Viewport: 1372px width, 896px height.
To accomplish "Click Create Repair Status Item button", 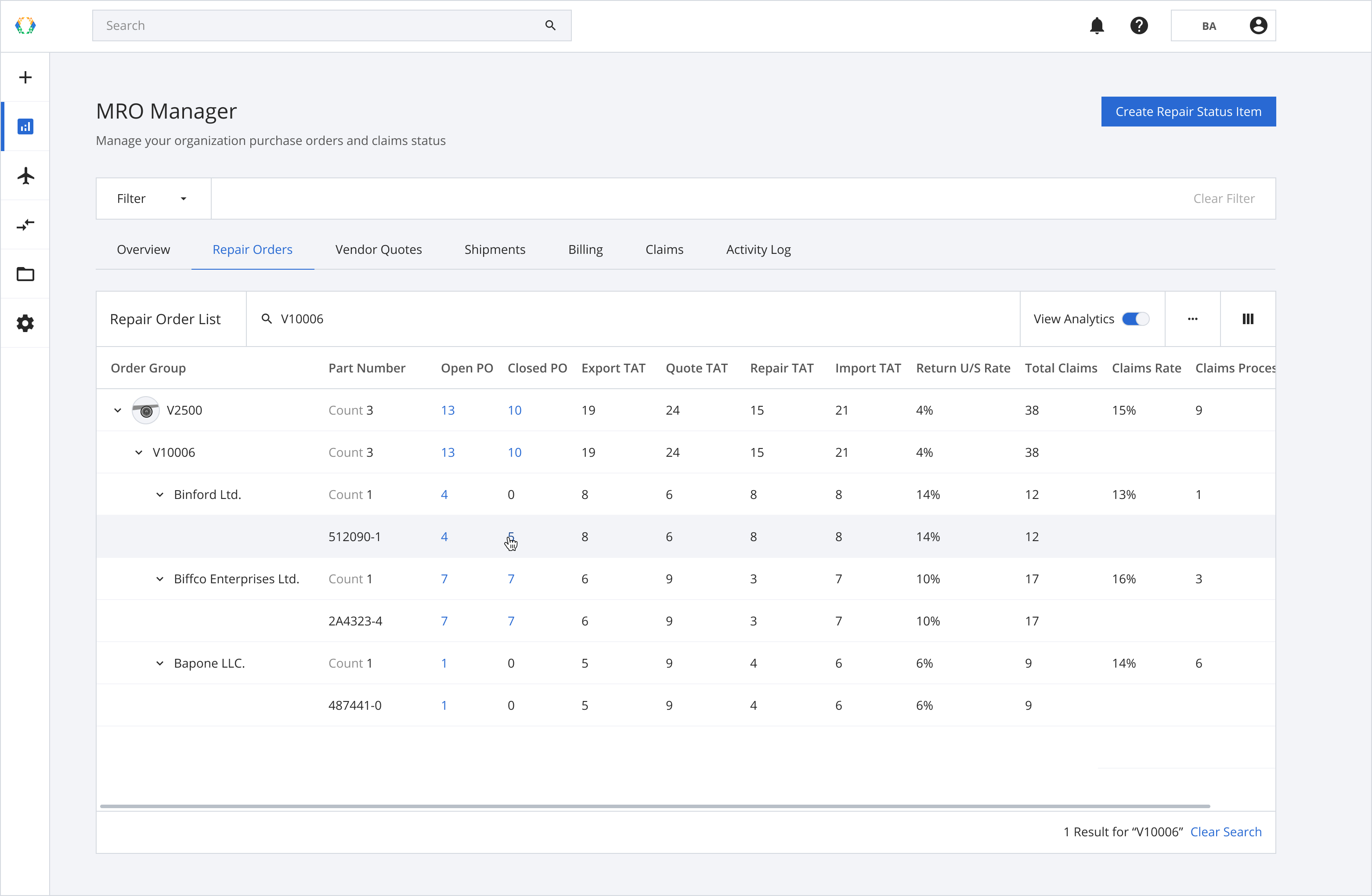I will point(1188,111).
